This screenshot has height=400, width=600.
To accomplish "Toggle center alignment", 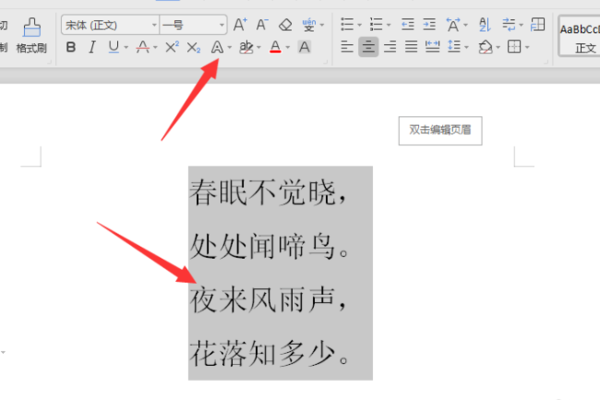I will coord(368,47).
